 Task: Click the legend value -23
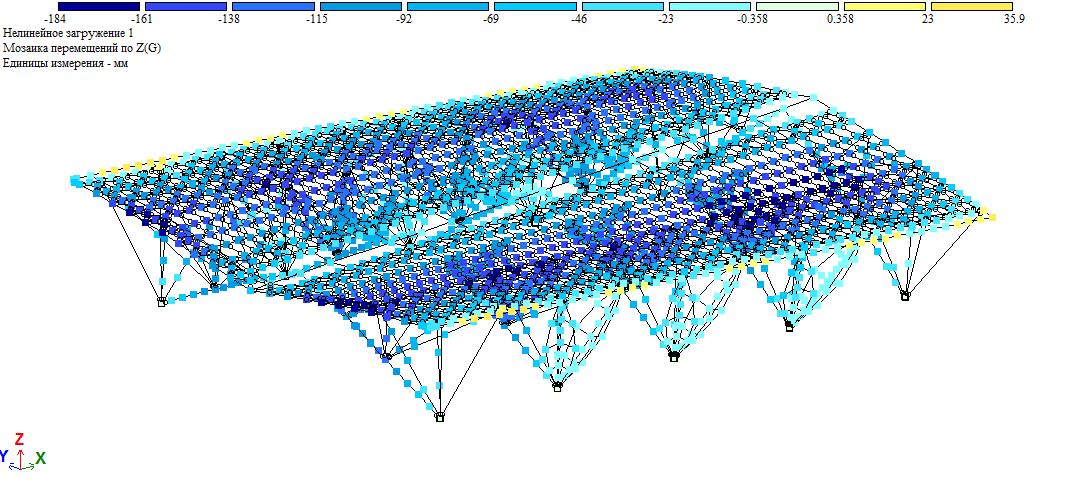coord(666,19)
